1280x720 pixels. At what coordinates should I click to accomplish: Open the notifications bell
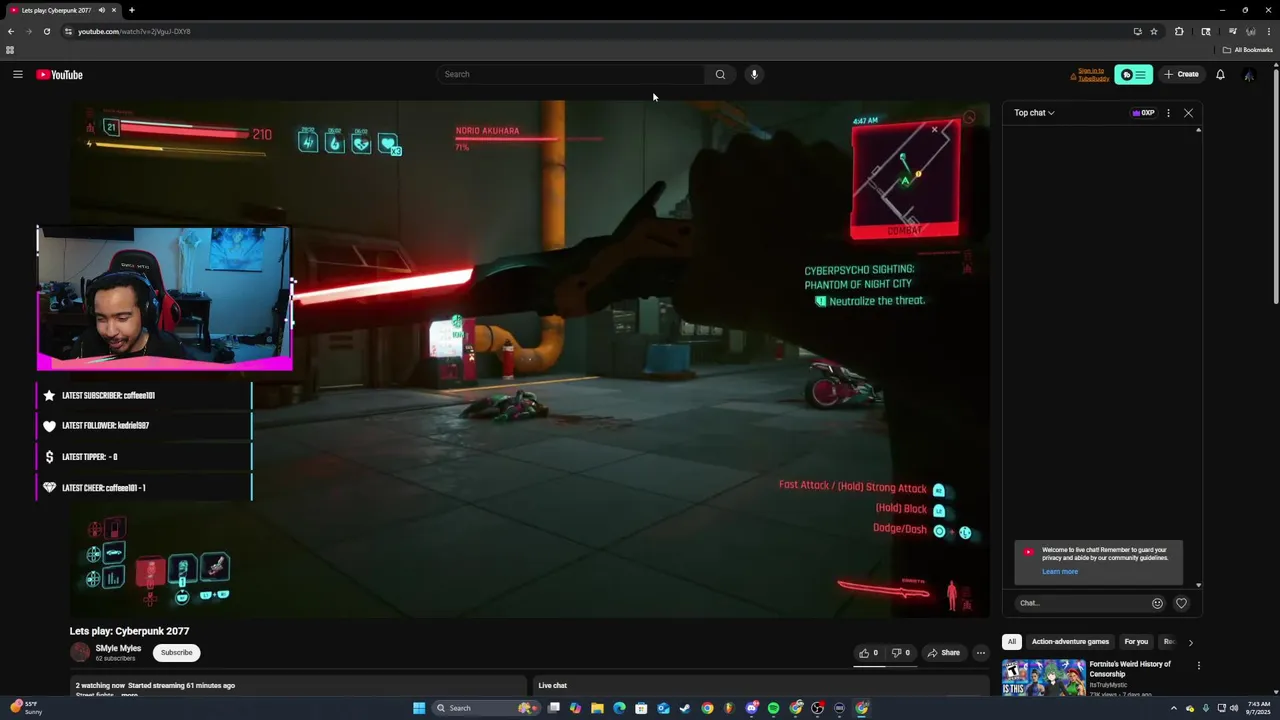click(1220, 74)
